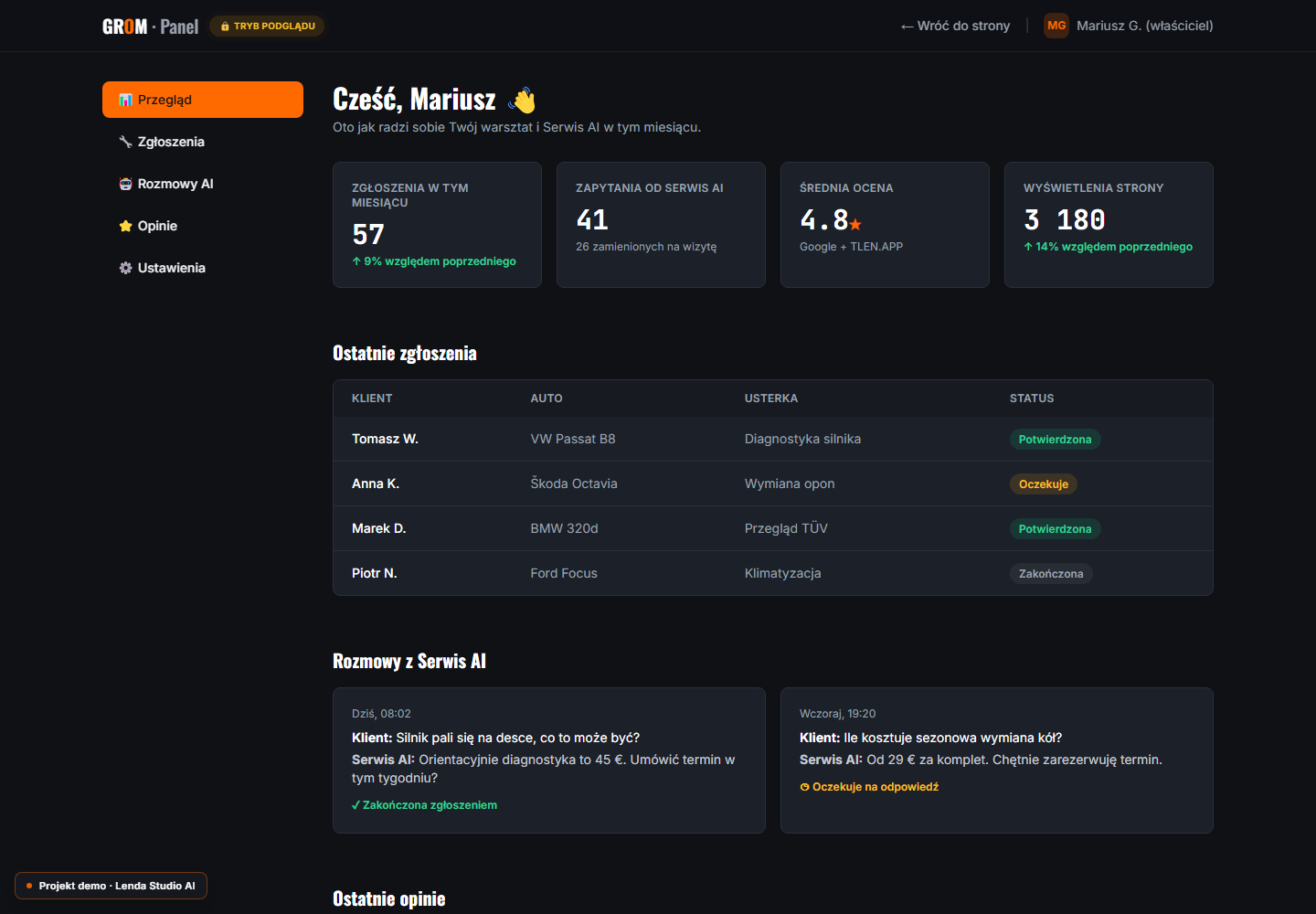Click the GROM Panel logo
Image resolution: width=1316 pixels, height=914 pixels.
tap(150, 27)
